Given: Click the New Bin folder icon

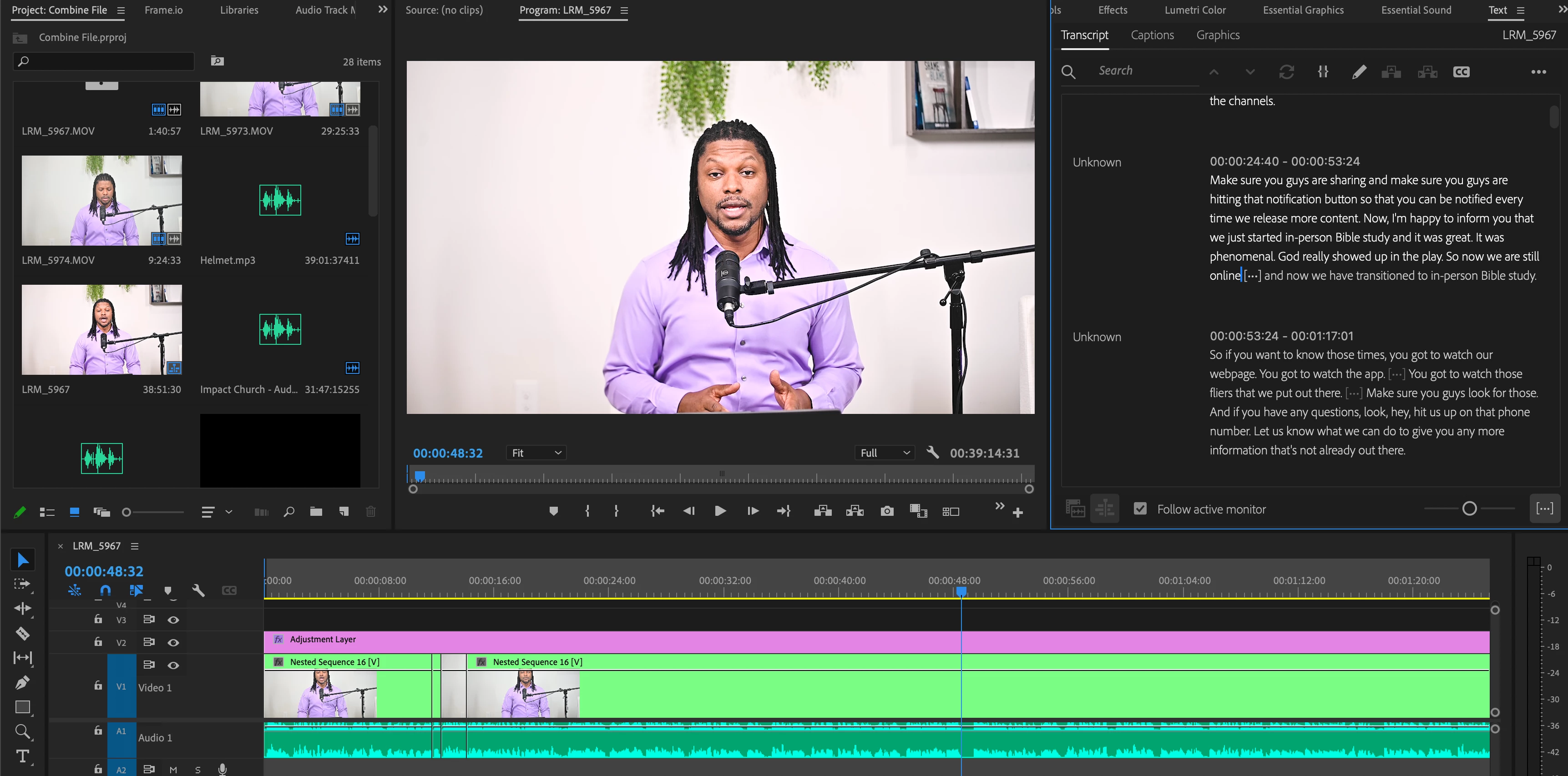Looking at the screenshot, I should 316,512.
